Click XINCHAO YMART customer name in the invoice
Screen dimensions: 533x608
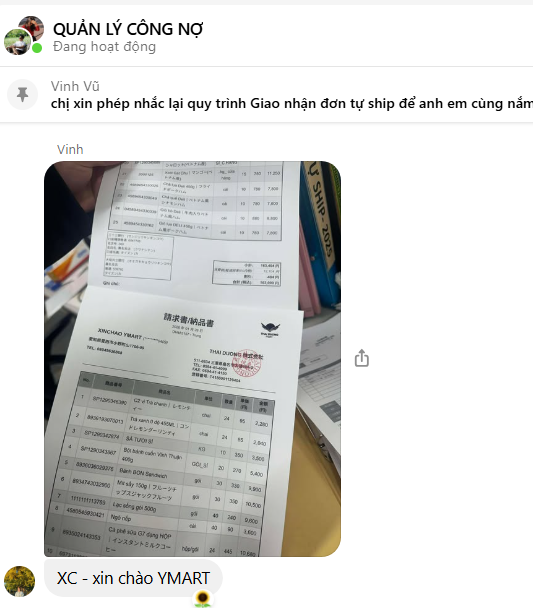(120, 333)
